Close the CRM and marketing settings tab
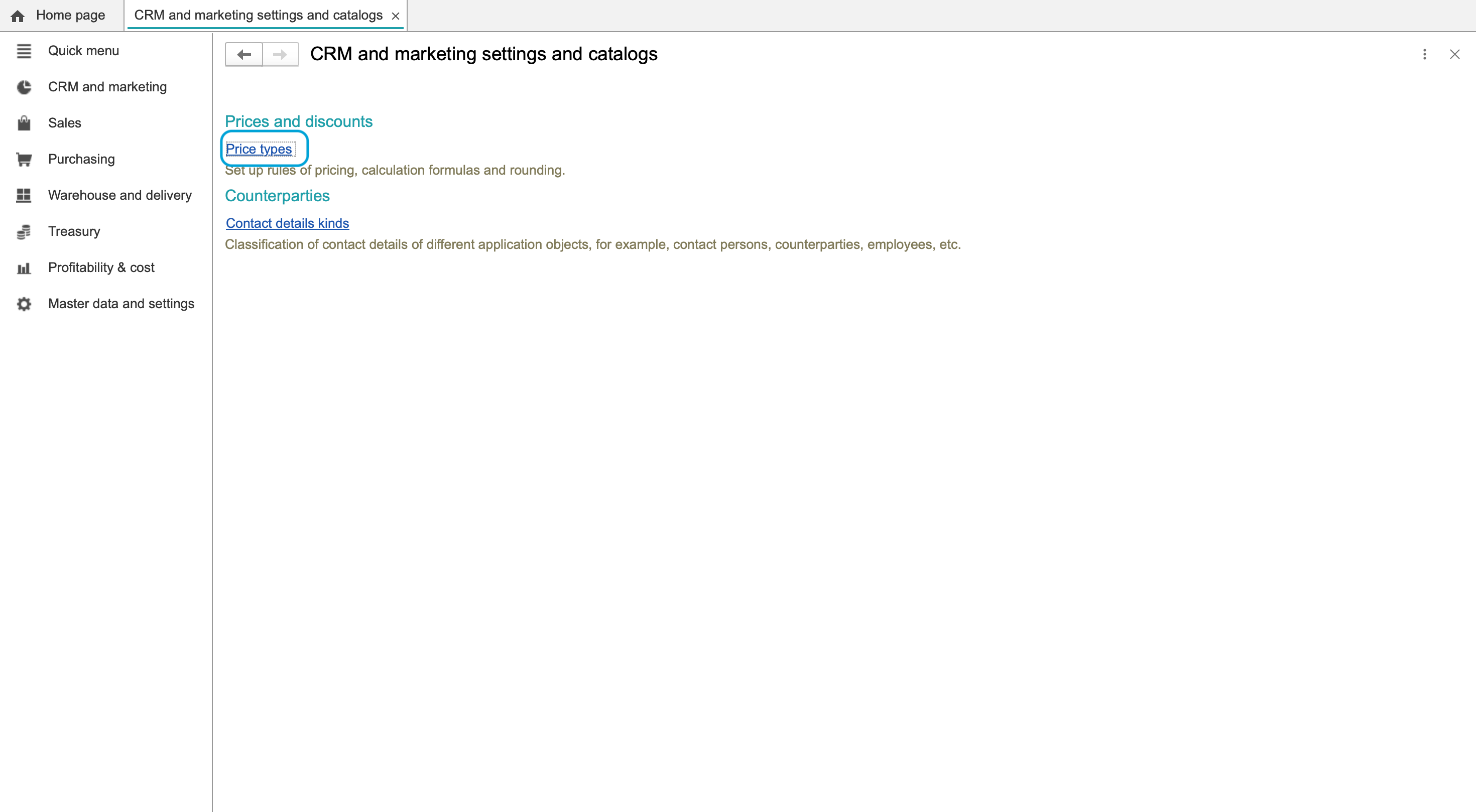 tap(396, 16)
